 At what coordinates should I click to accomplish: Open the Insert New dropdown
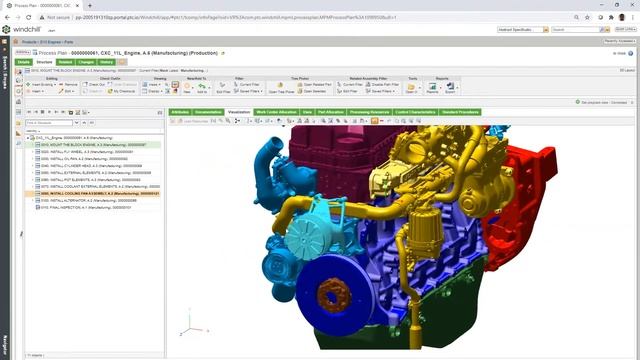[x=35, y=91]
